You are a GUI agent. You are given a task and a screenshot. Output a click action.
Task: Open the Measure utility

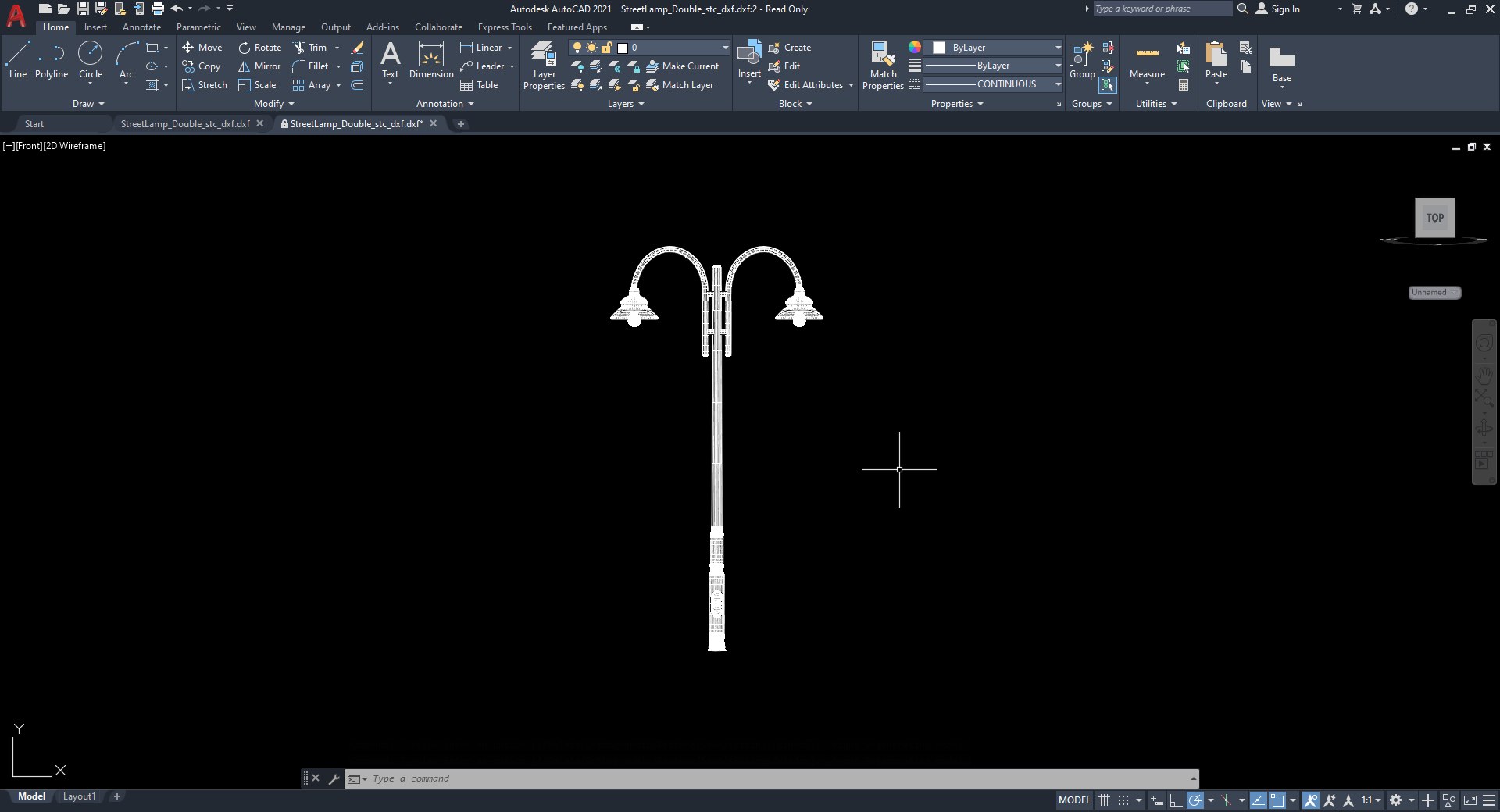click(x=1147, y=60)
